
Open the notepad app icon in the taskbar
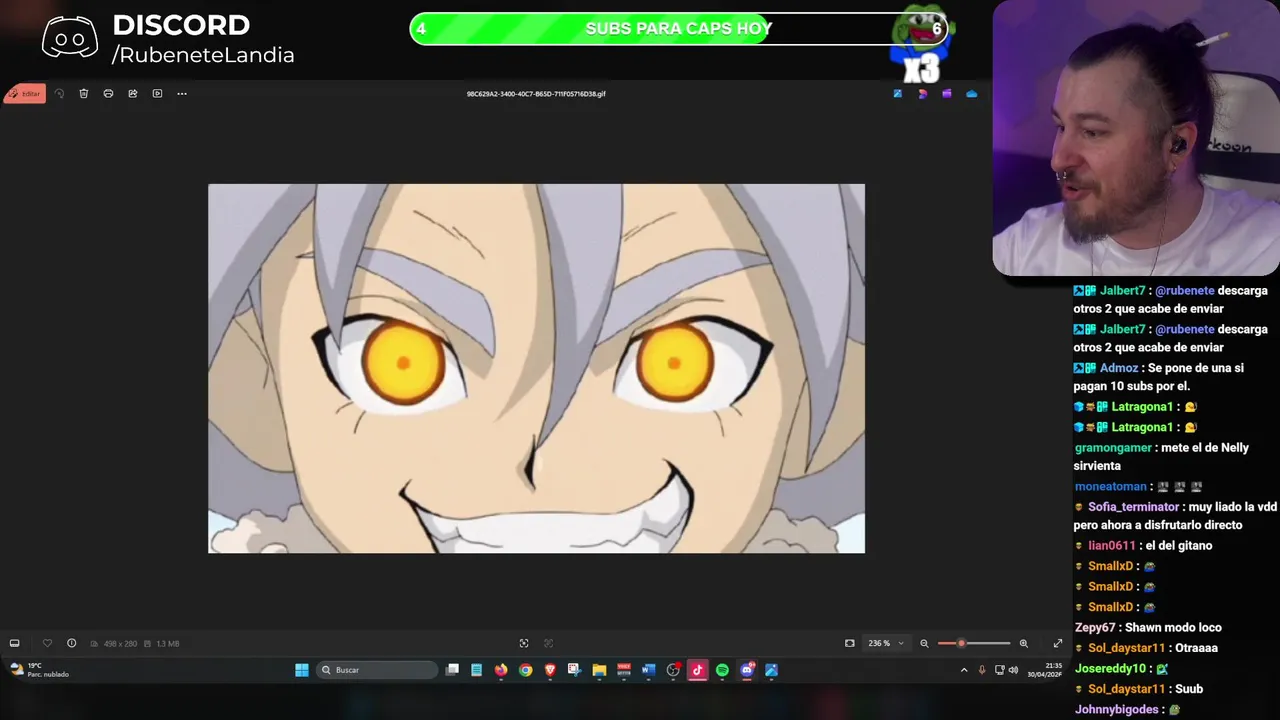pyautogui.click(x=477, y=670)
